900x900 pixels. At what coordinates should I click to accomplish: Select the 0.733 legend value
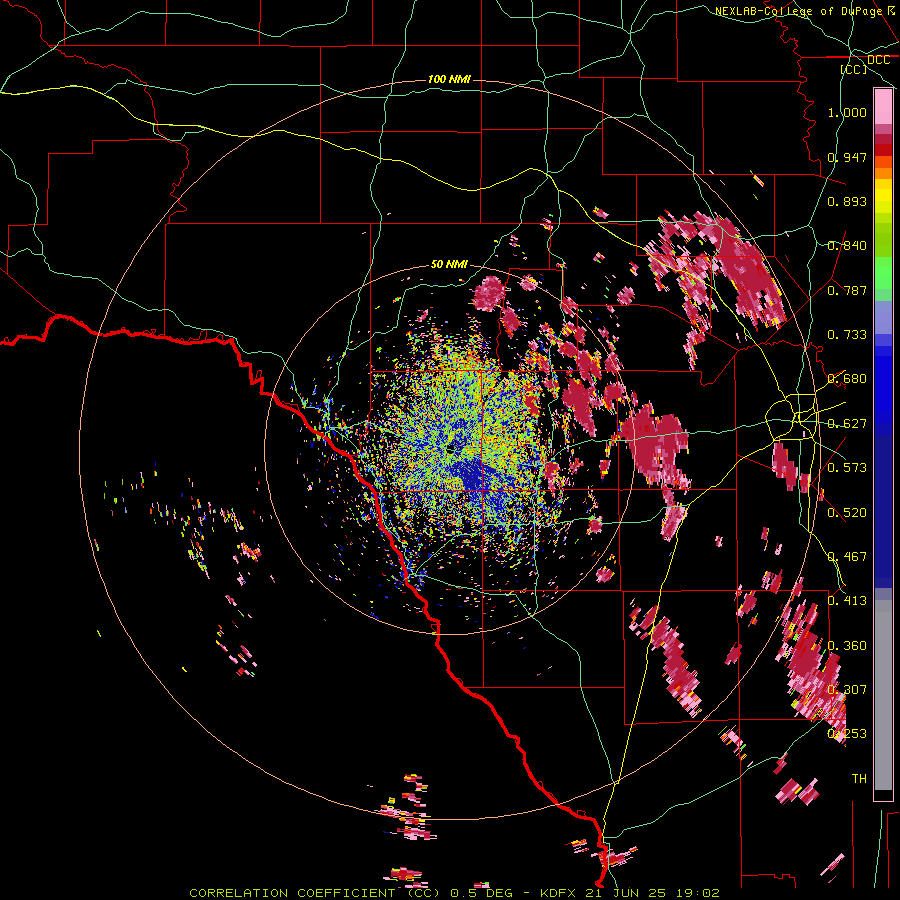(x=847, y=335)
